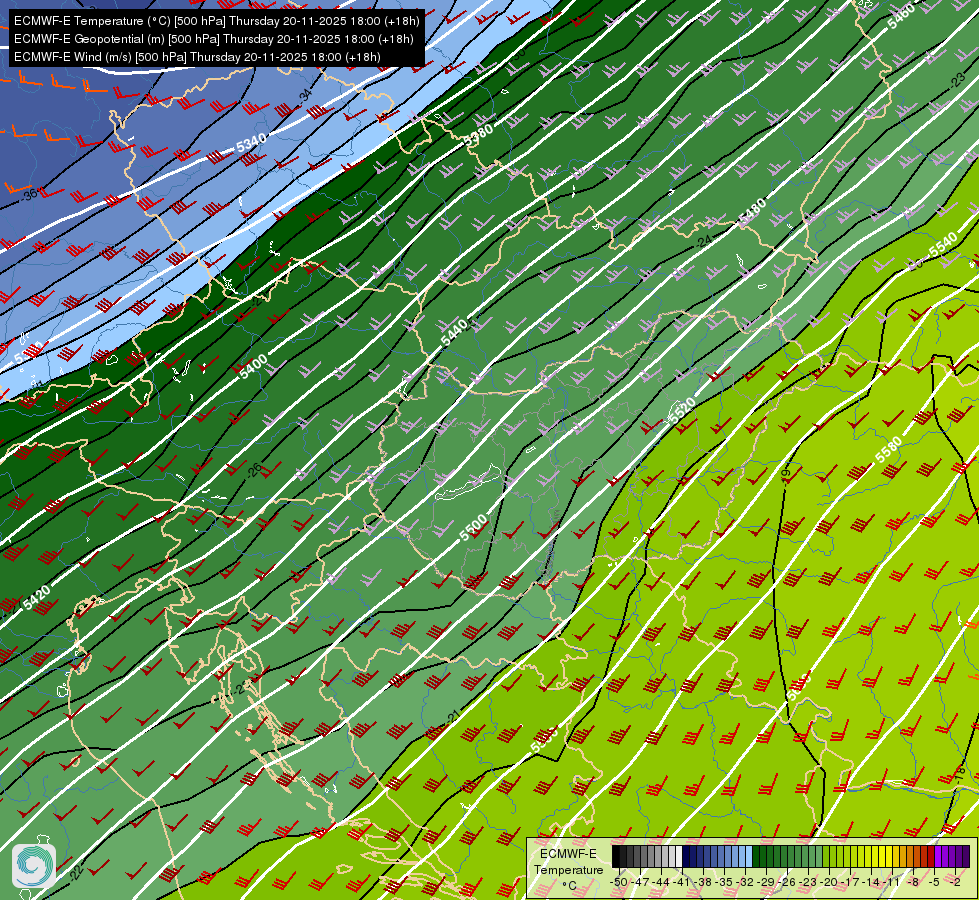Click the 5580 geopotential contour label
This screenshot has width=979, height=900.
click(888, 450)
